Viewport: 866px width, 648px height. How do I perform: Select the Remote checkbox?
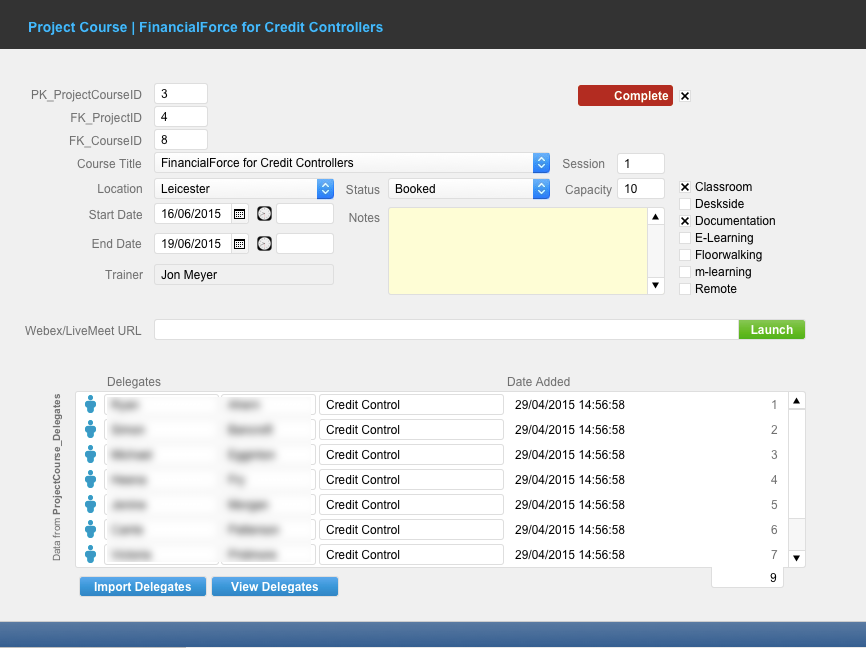685,289
